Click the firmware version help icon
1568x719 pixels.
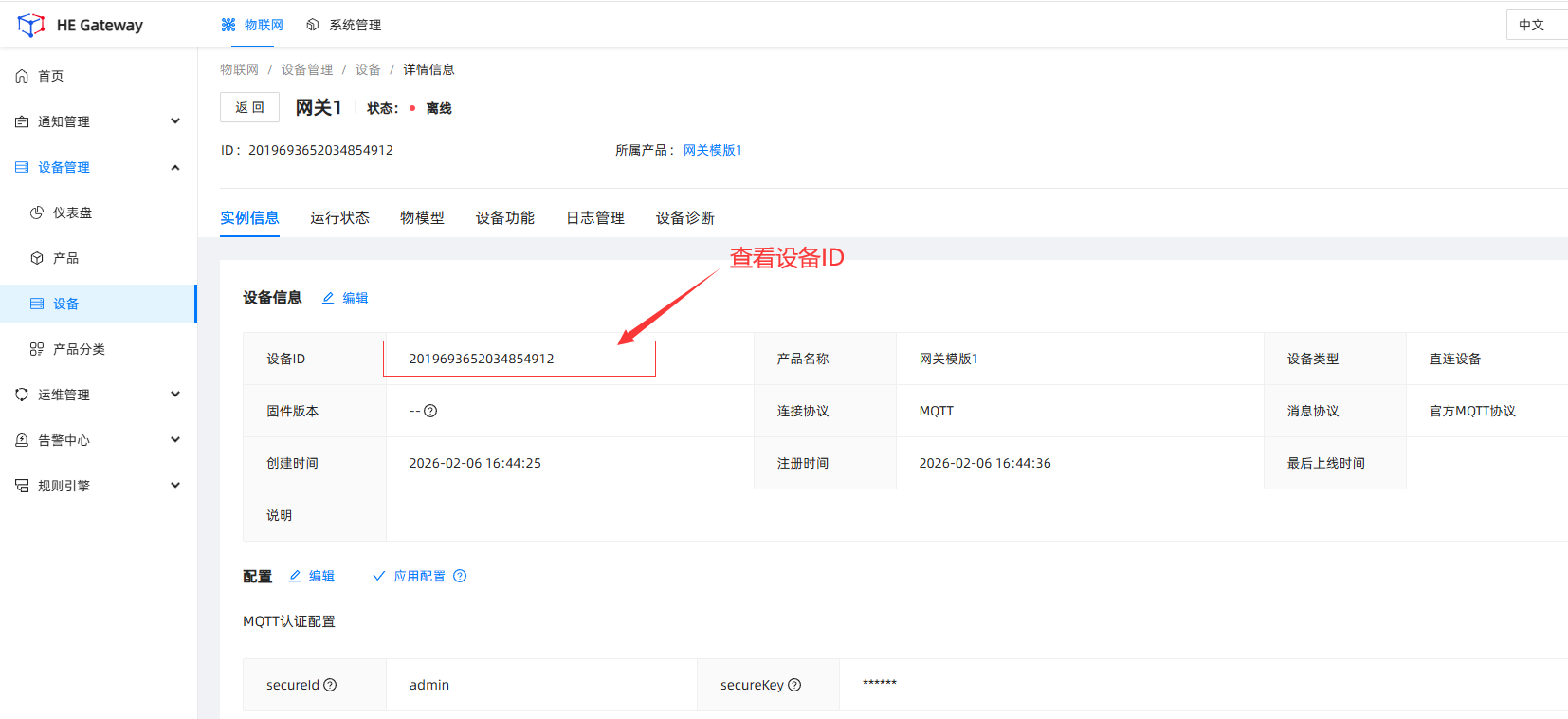[x=430, y=411]
